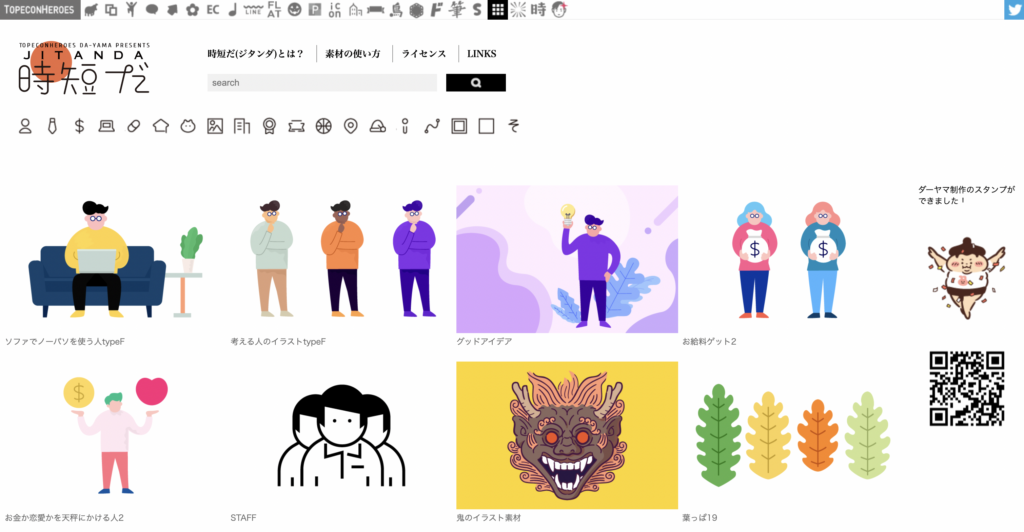The height and width of the screenshot is (532, 1024).
Task: Go to the ライセンス page
Action: point(424,54)
